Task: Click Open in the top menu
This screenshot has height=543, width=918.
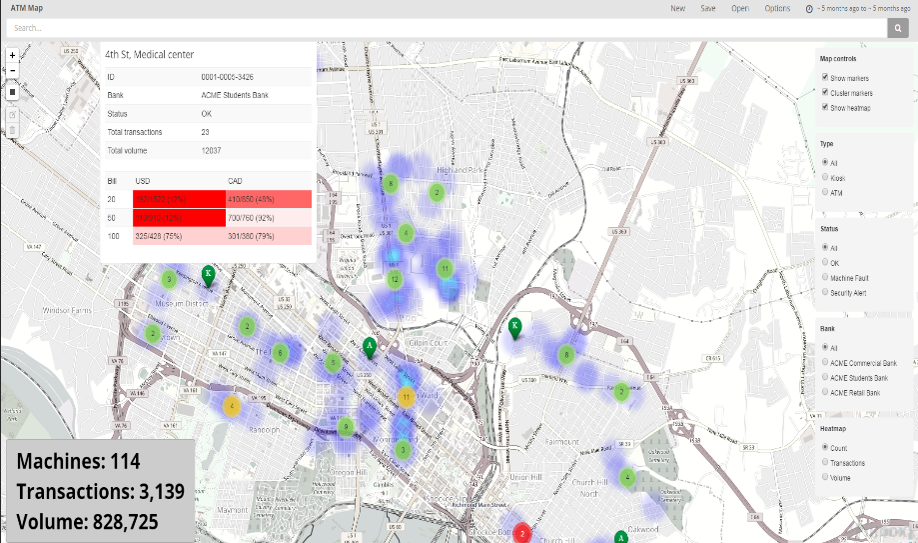Action: click(x=740, y=8)
